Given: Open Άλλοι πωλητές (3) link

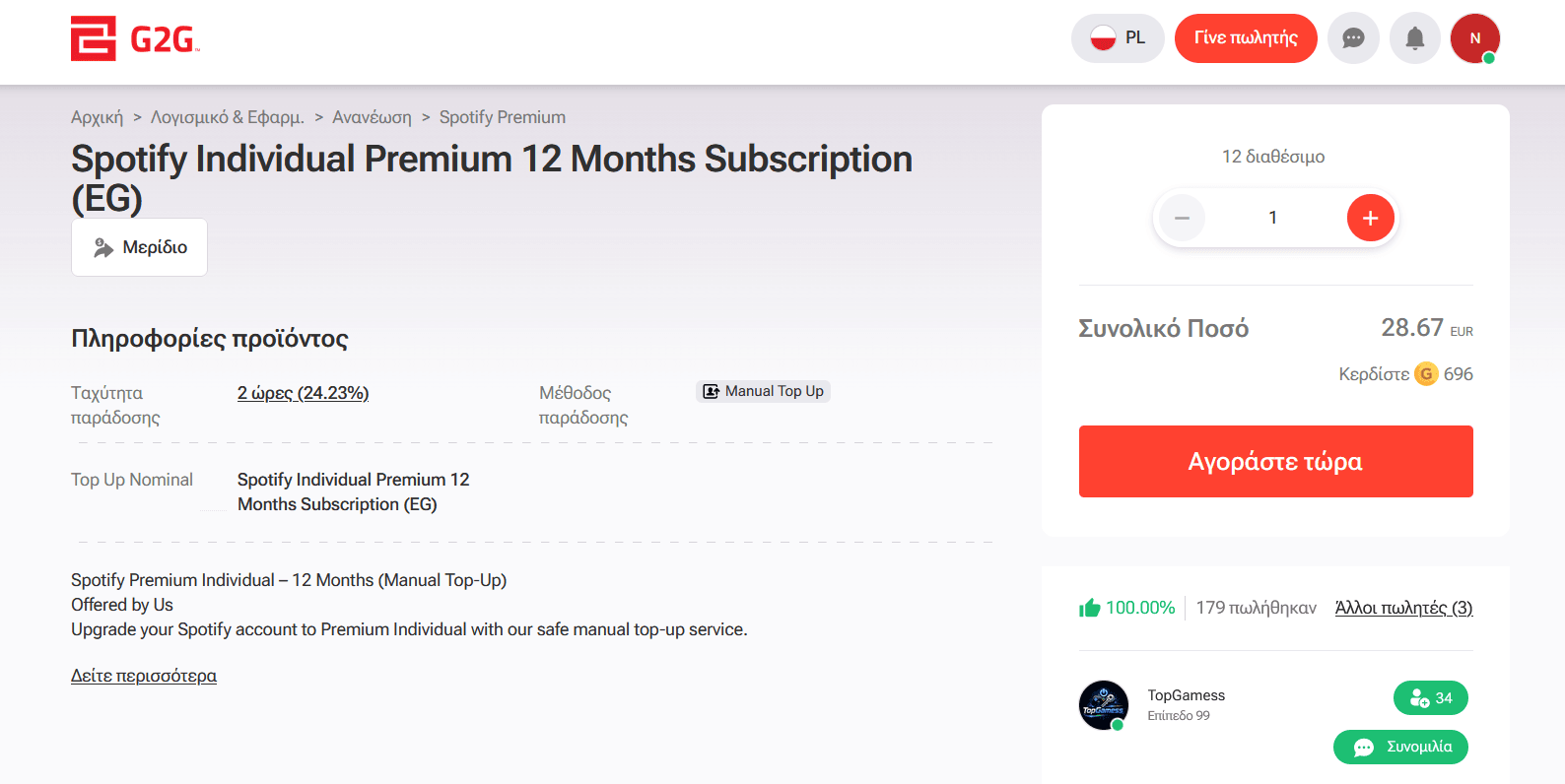Looking at the screenshot, I should click(x=1403, y=608).
